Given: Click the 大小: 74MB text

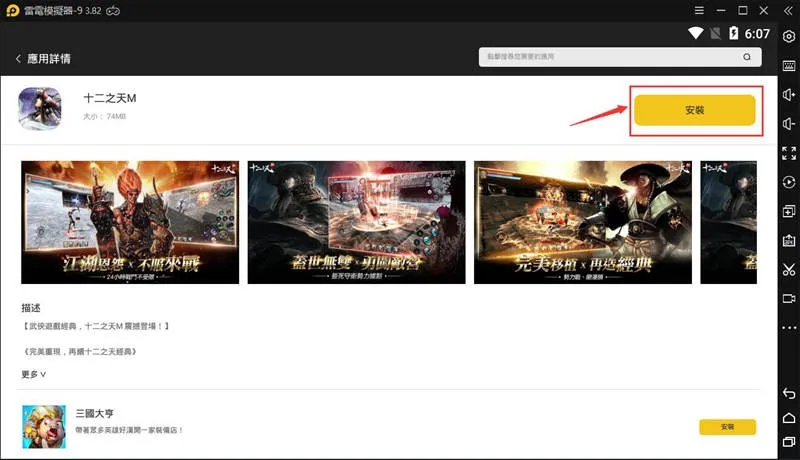Looking at the screenshot, I should point(105,117).
